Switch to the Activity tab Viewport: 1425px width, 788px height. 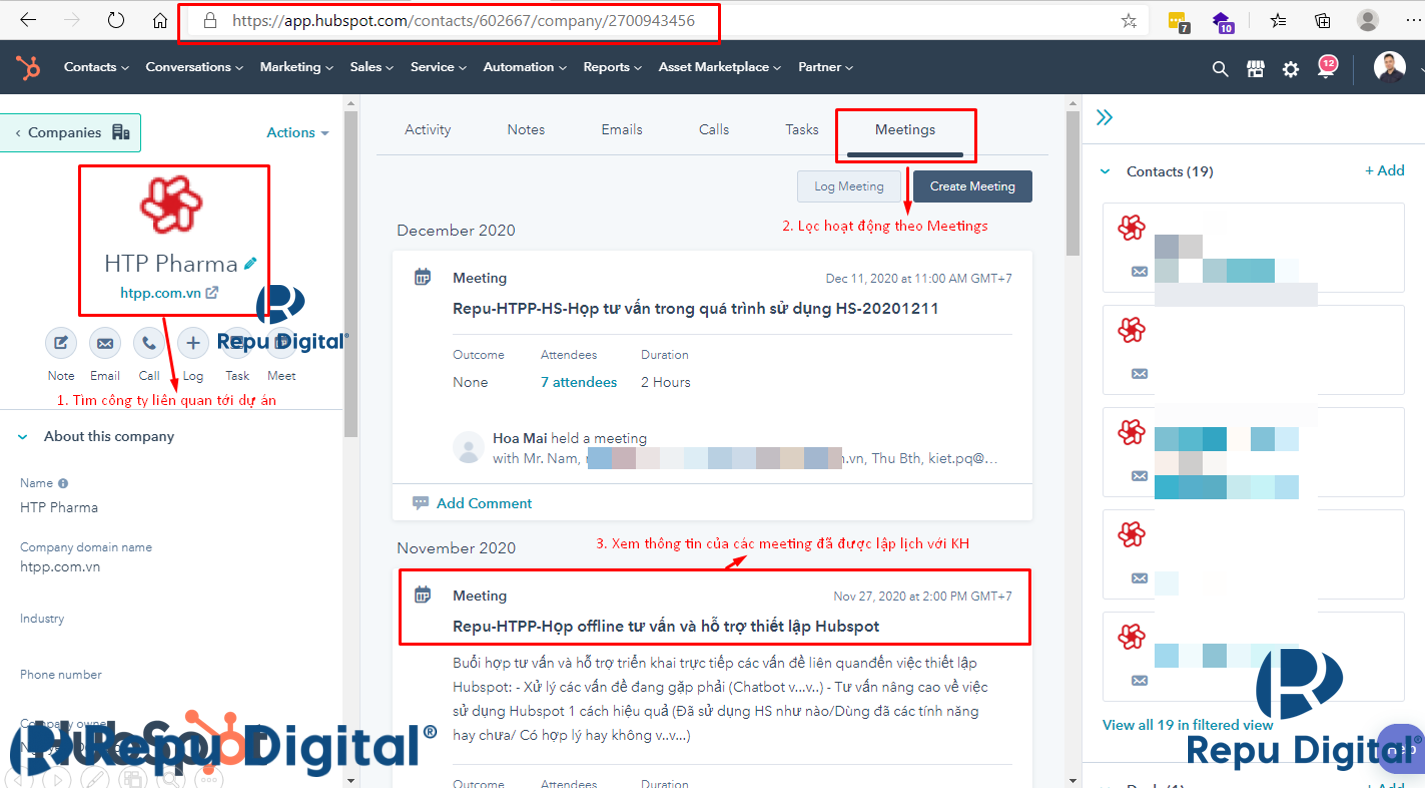tap(427, 130)
